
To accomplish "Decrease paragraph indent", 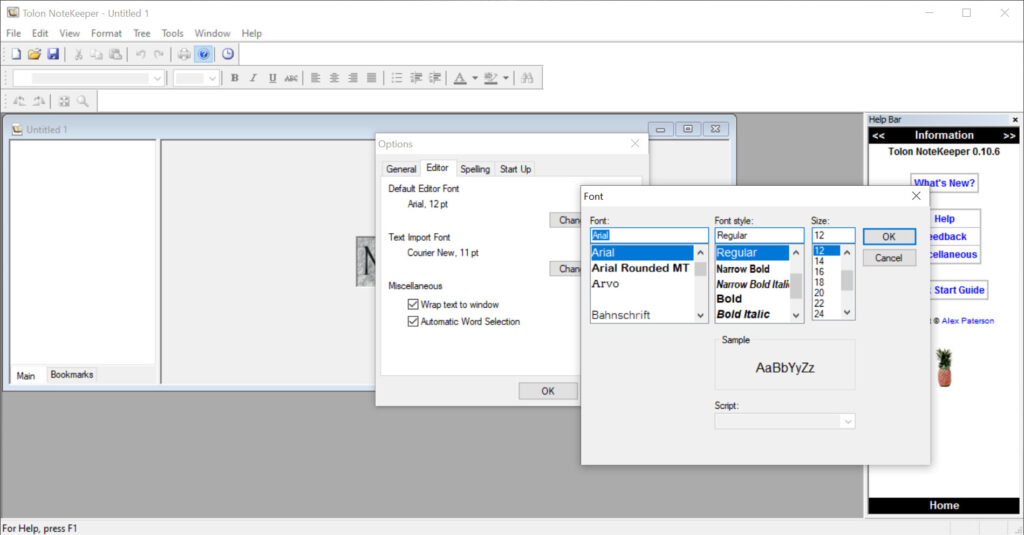I will pyautogui.click(x=415, y=78).
